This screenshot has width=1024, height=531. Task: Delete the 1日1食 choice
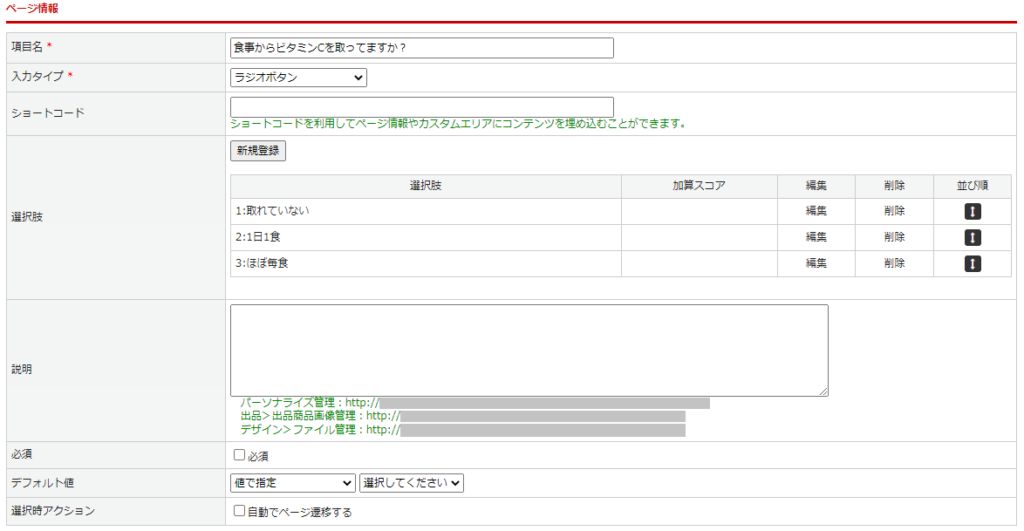click(x=894, y=237)
